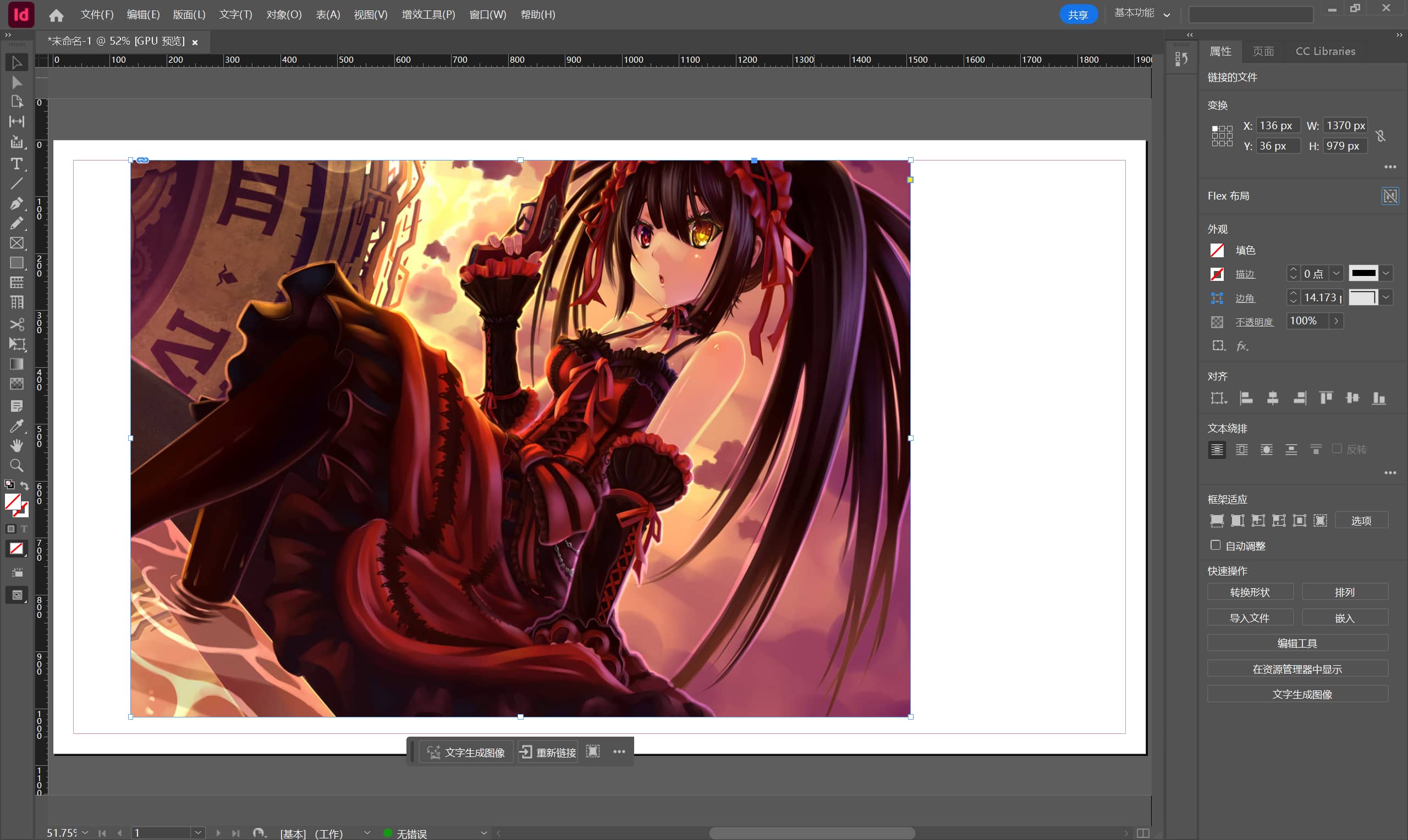Select the Pen tool
This screenshot has height=840, width=1408.
click(x=16, y=203)
